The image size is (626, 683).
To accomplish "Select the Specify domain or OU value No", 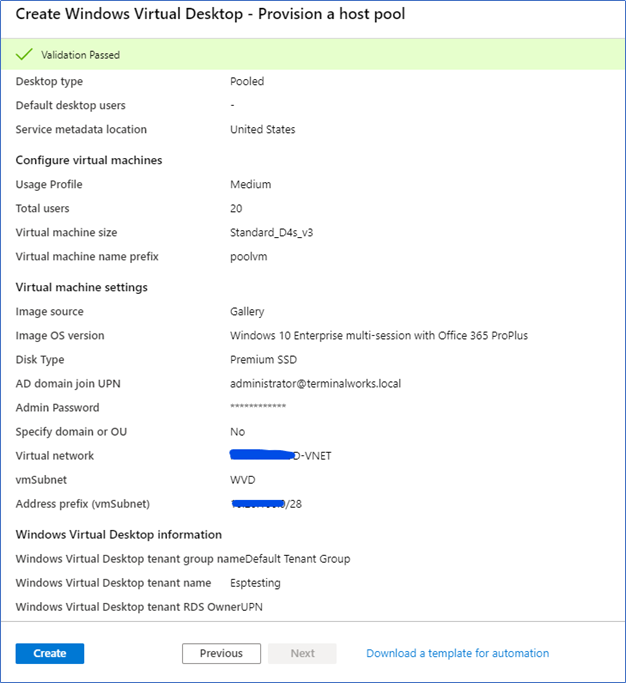I will pyautogui.click(x=237, y=432).
